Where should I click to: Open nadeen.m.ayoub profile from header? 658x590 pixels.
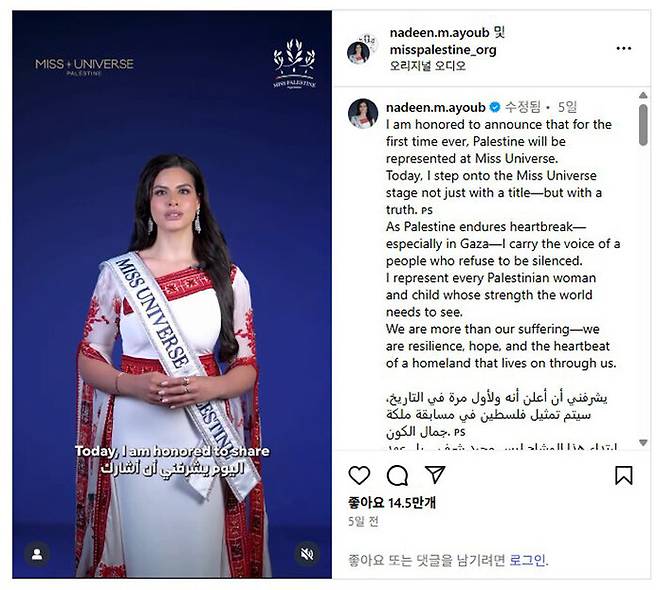pos(439,32)
